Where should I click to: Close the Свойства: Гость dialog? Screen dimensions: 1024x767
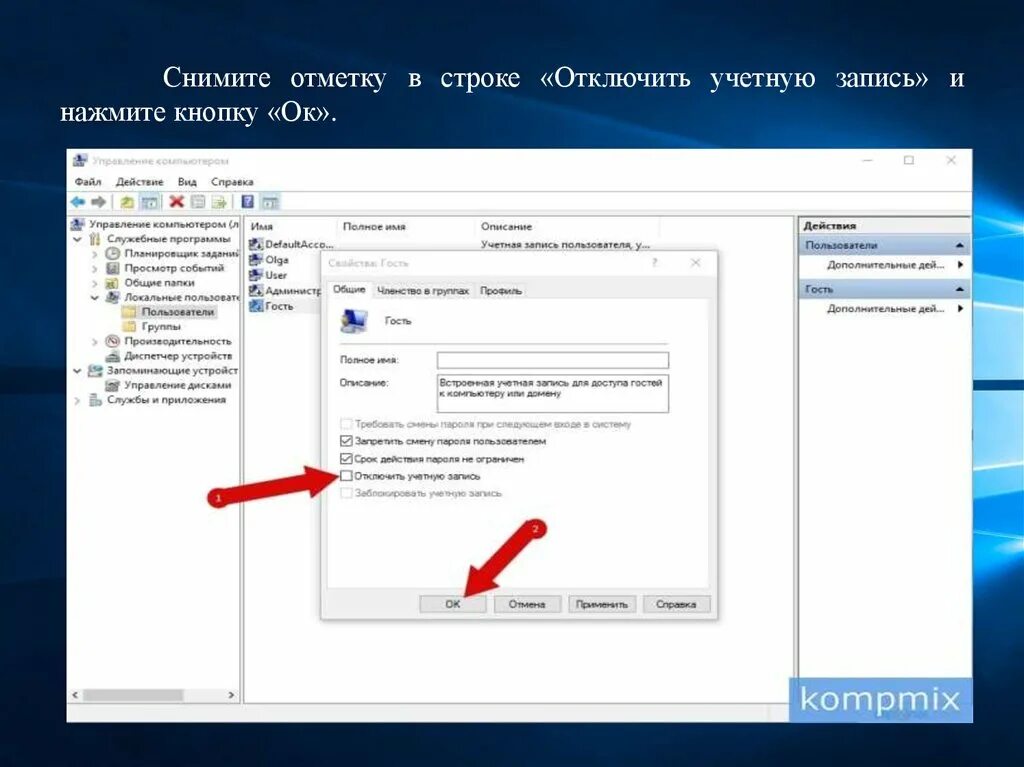(696, 263)
